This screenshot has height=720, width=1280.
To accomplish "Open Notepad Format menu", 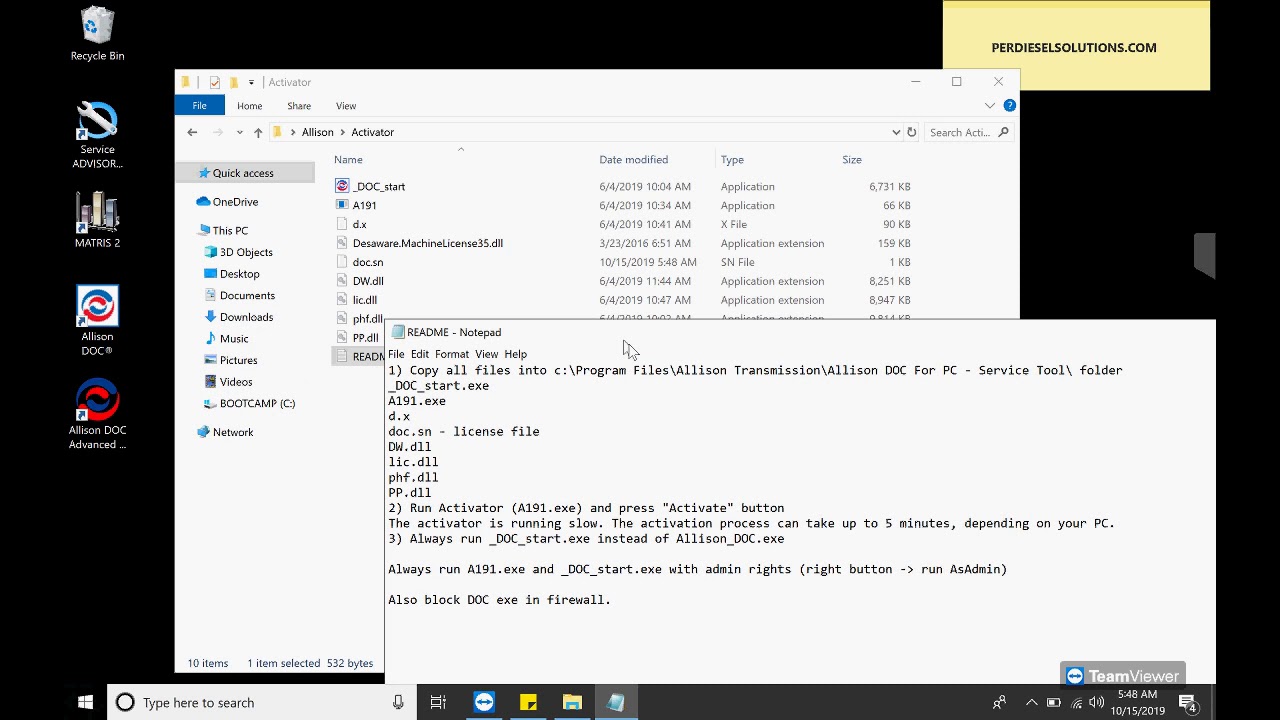I will click(452, 354).
